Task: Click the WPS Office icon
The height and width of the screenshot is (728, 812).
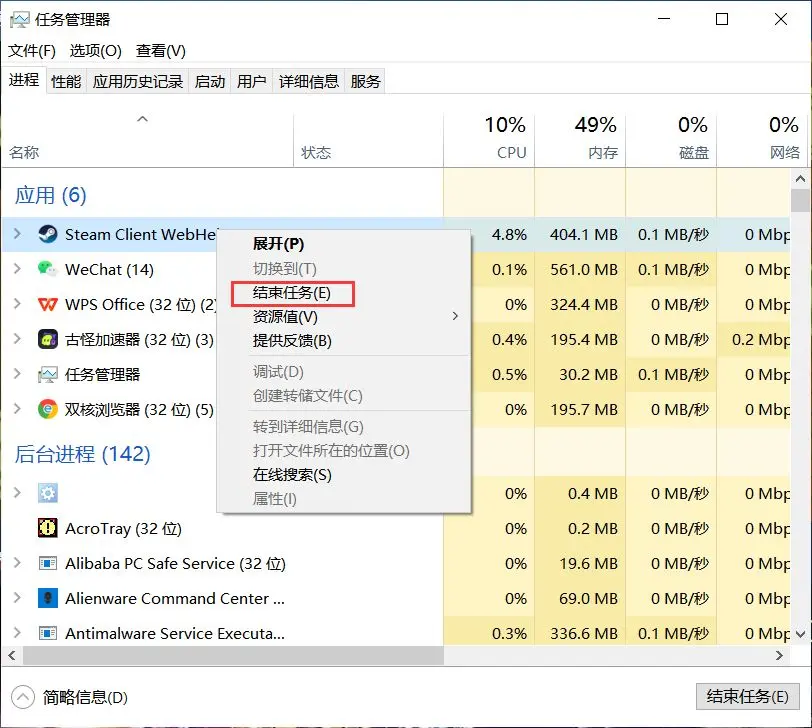Action: click(47, 305)
